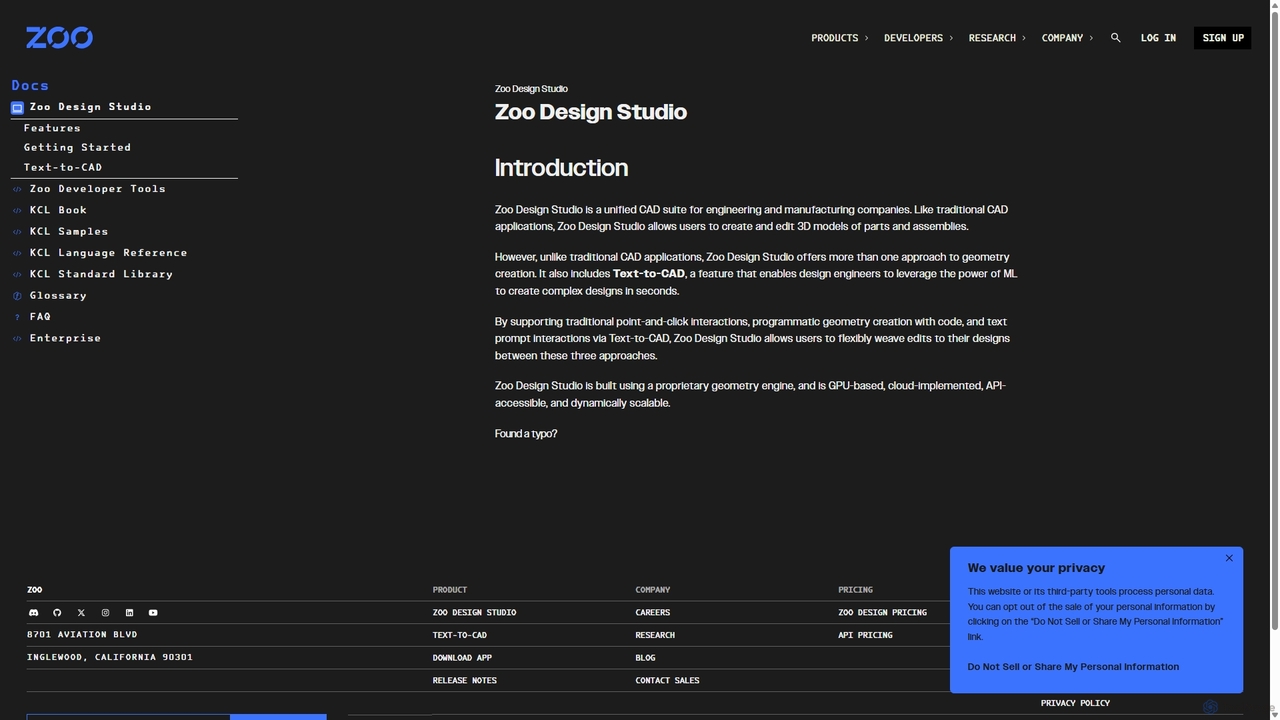Click the 'Found a typo?' link

pyautogui.click(x=526, y=434)
